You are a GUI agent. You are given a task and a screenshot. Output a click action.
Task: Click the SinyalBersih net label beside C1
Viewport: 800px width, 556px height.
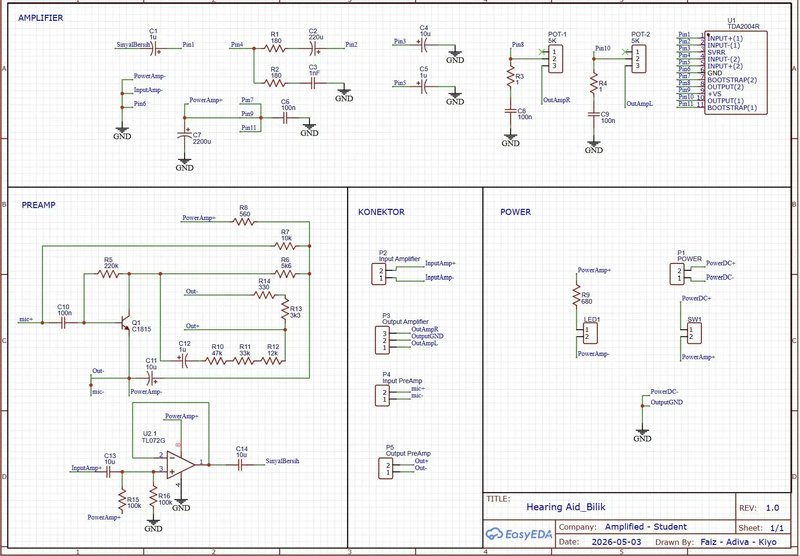coord(133,45)
